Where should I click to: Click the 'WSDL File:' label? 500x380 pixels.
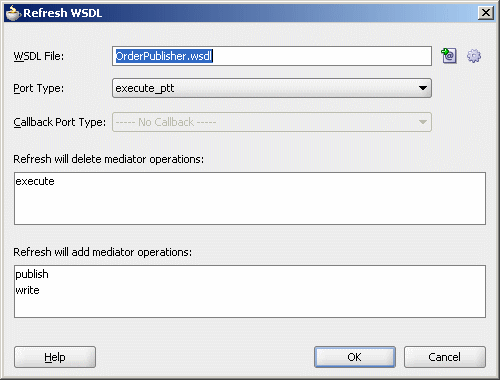coord(39,56)
